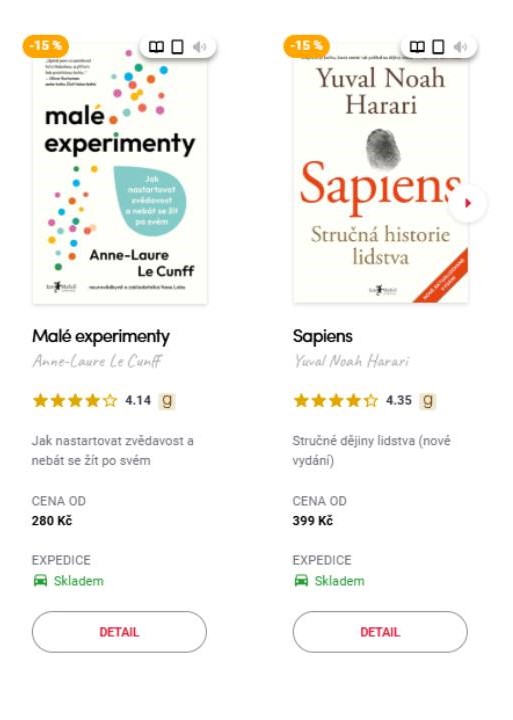Viewport: 513px width, 720px height.
Task: Advance carousel with the red arrow button
Action: pyautogui.click(x=468, y=203)
